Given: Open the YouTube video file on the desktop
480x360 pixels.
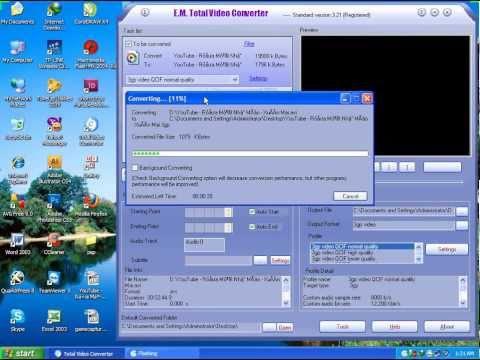Looking at the screenshot, I should (91, 285).
